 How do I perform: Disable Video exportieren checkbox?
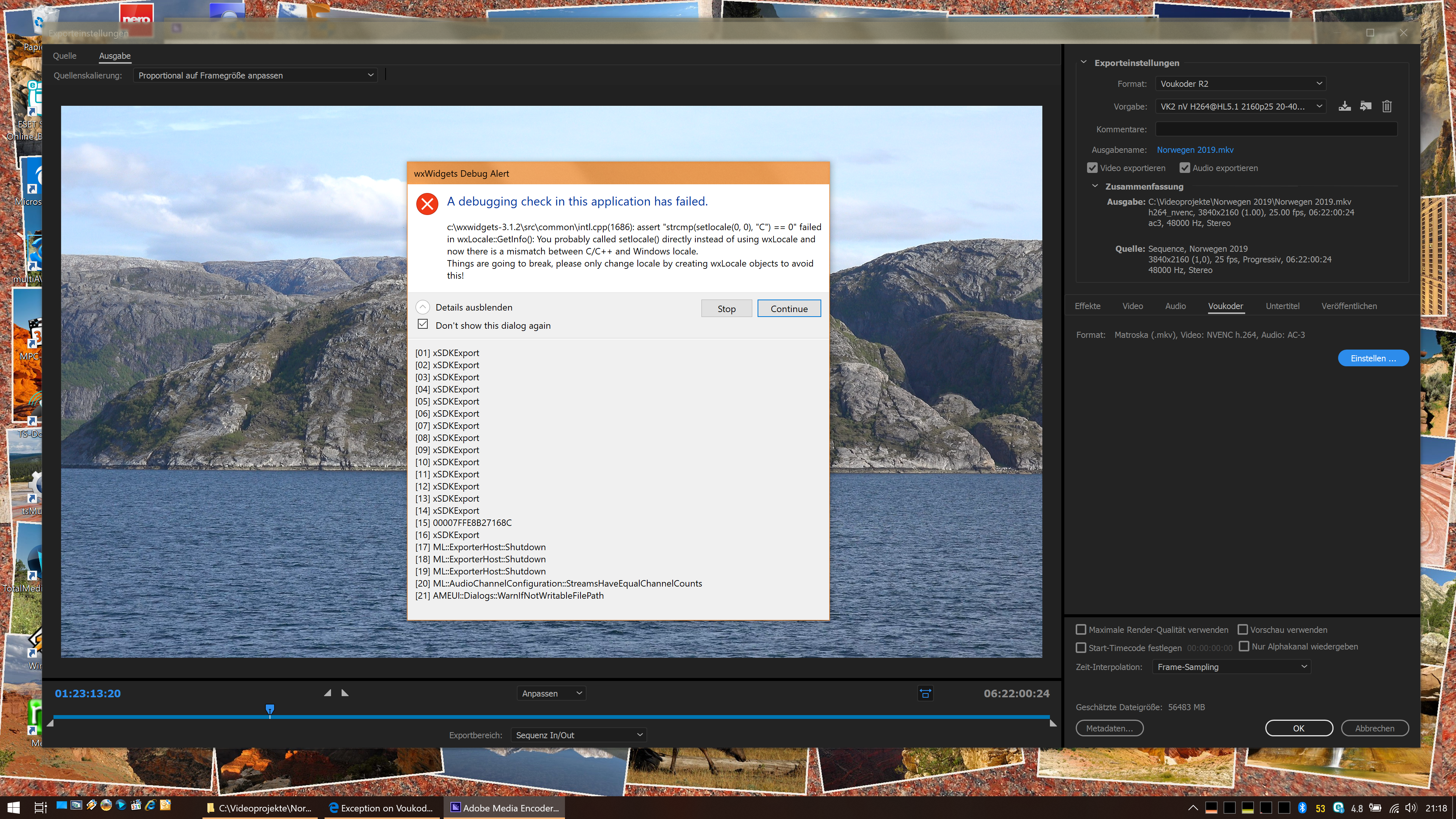tap(1092, 168)
